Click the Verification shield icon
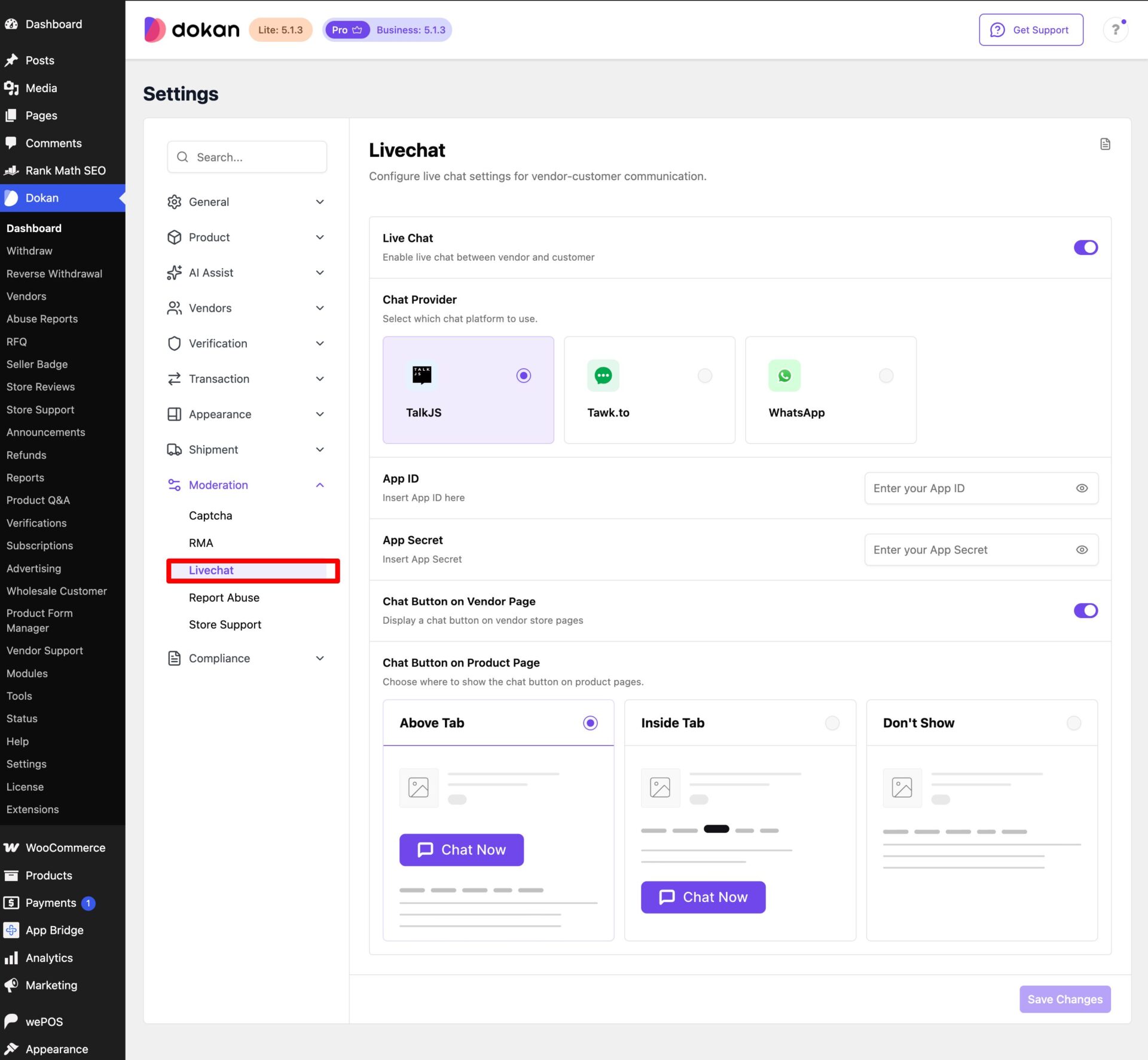 click(x=174, y=343)
